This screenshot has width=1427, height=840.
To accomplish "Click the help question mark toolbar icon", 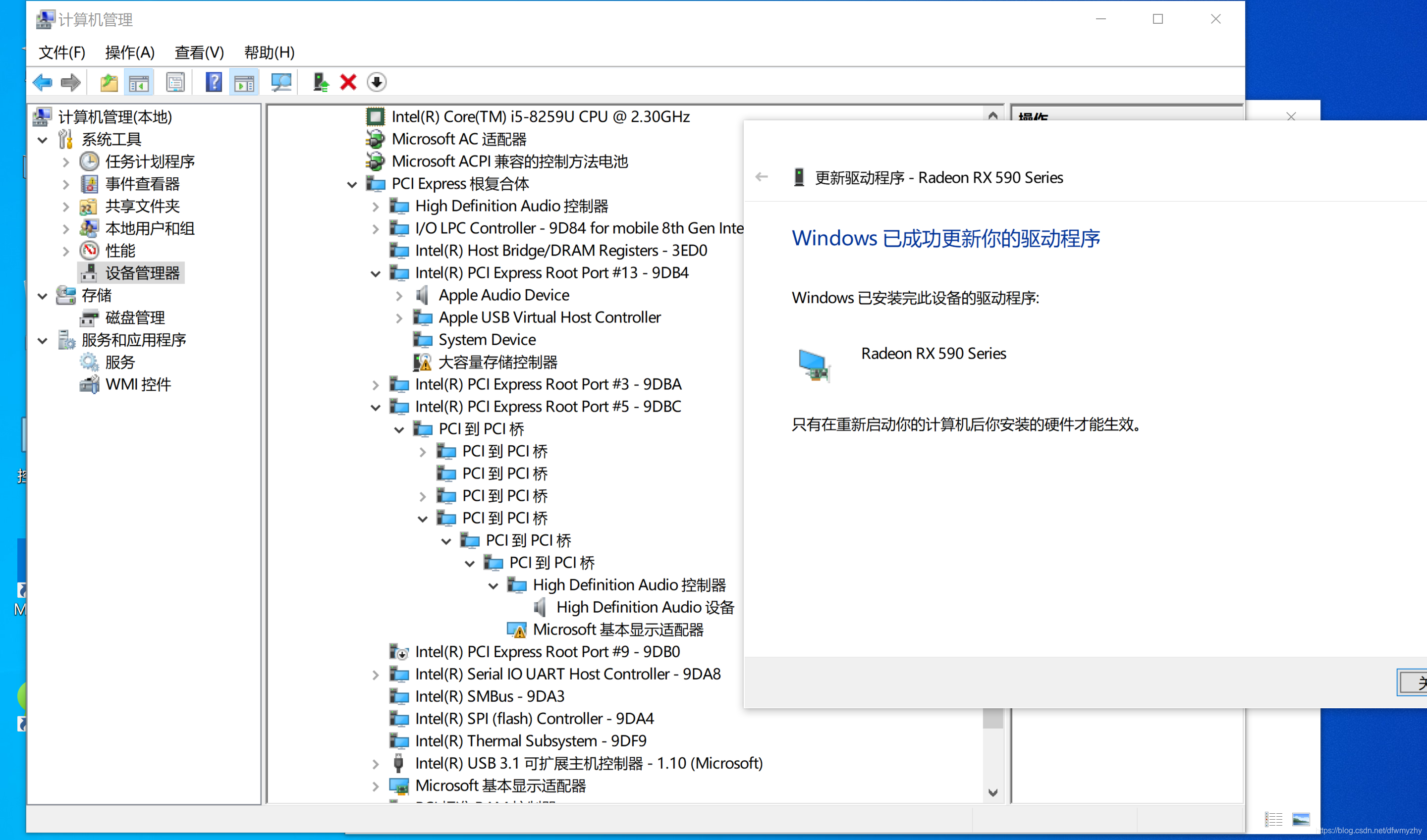I will click(214, 83).
